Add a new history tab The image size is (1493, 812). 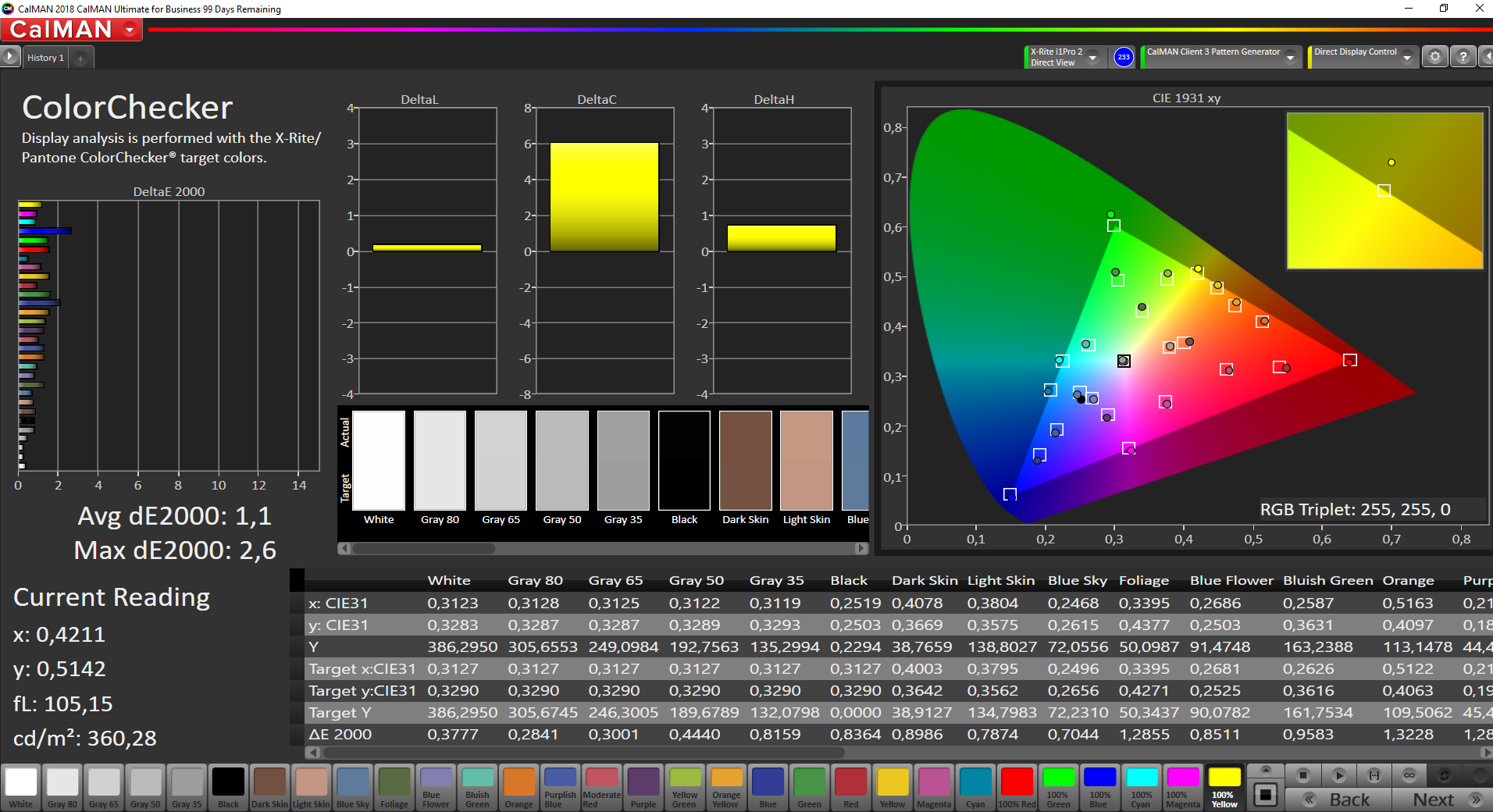point(80,58)
